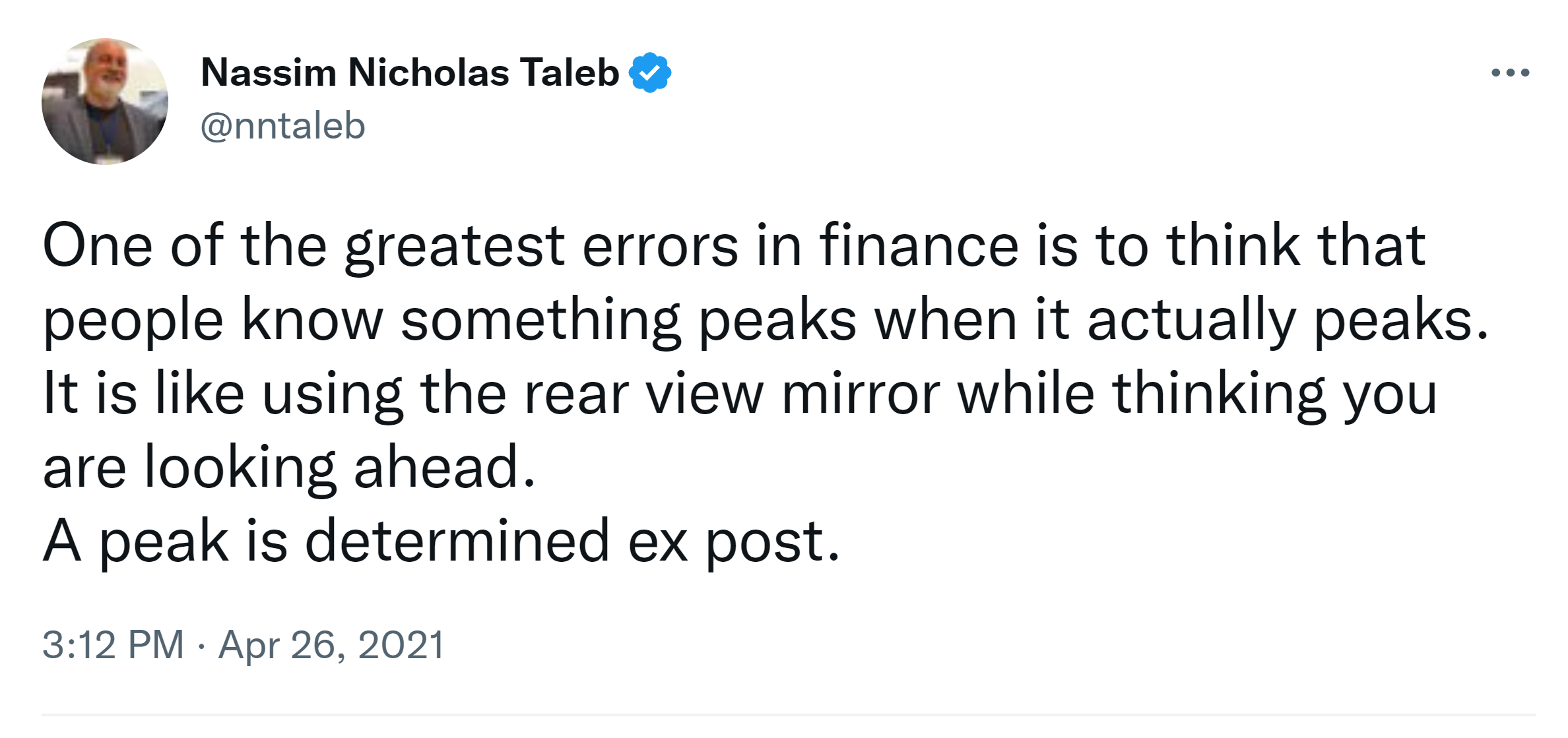Viewport: 1568px width, 738px height.
Task: Click the "Nassim Nicholas Taleb" display name
Action: point(410,73)
